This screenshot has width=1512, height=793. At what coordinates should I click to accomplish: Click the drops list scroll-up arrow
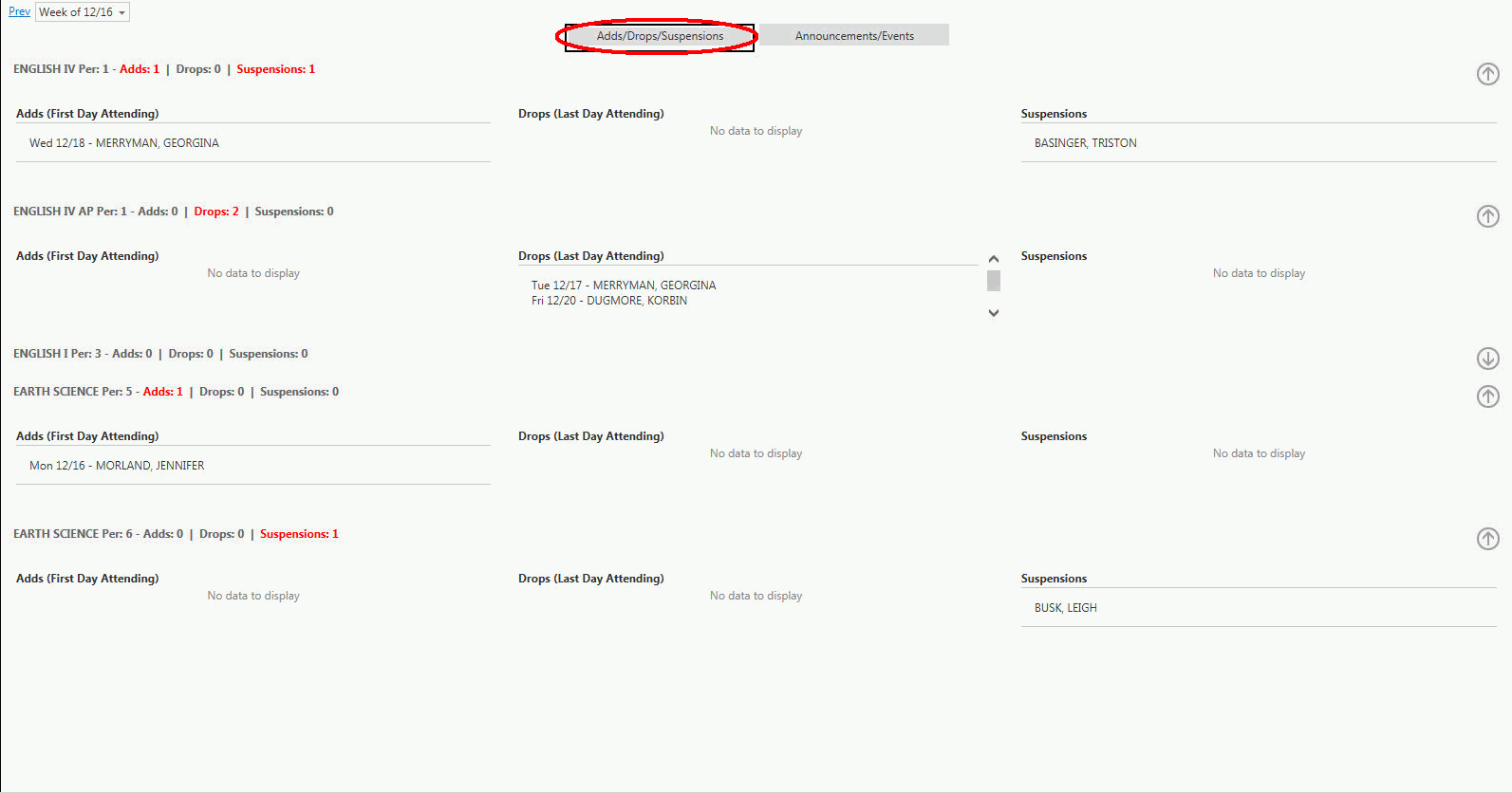click(x=994, y=259)
